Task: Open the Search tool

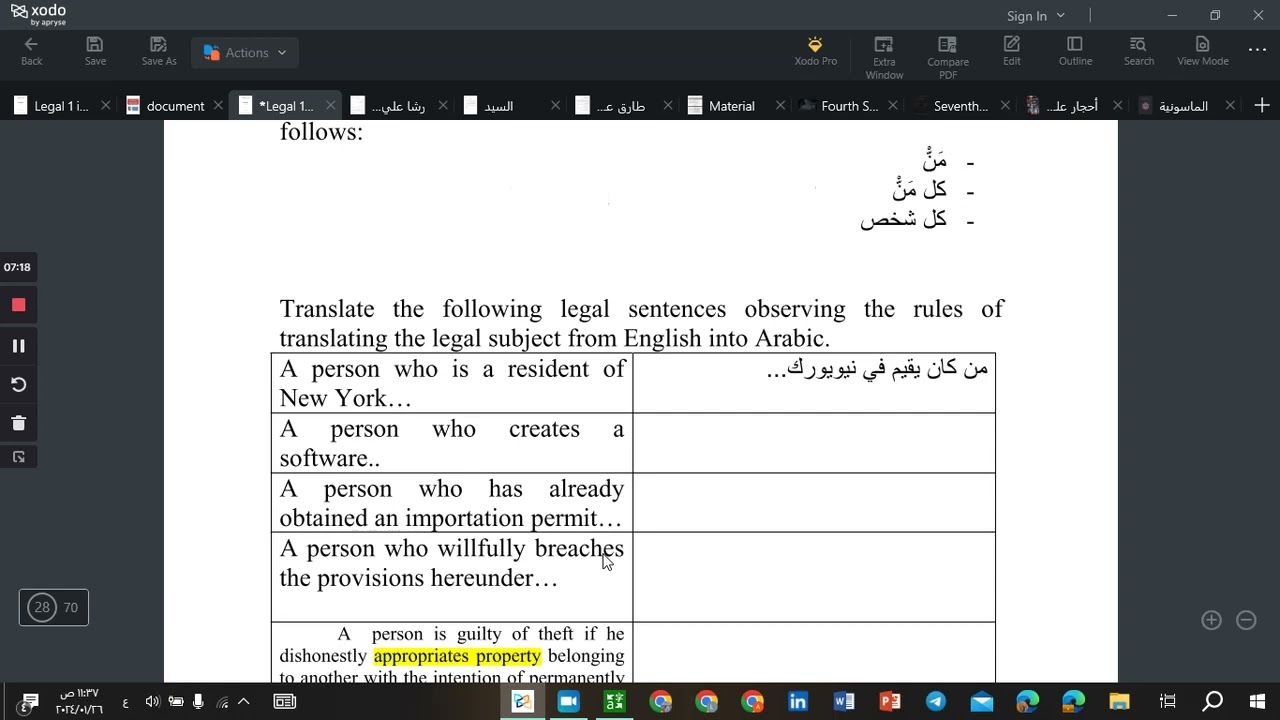Action: coord(1138,51)
